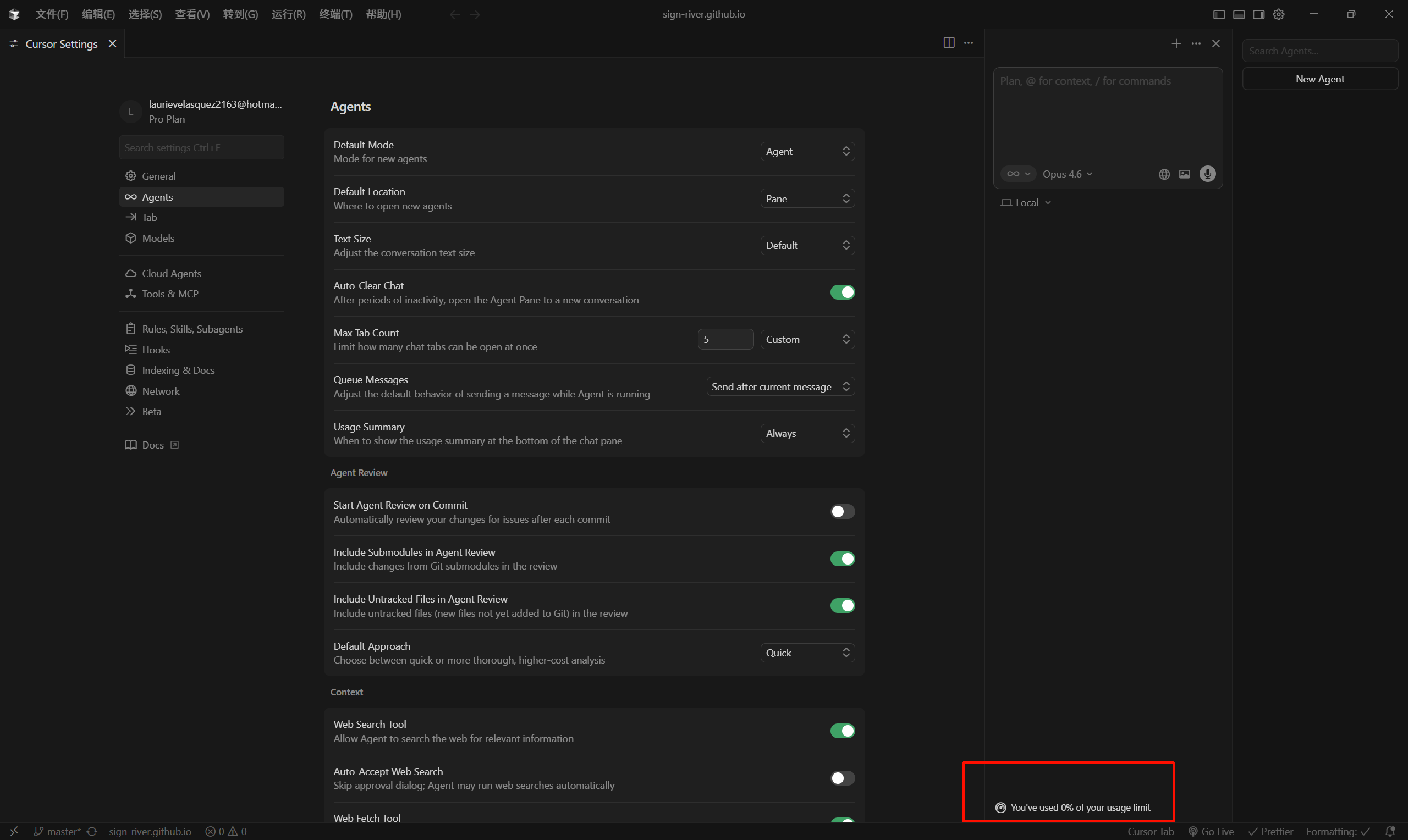This screenshot has width=1408, height=840.
Task: Toggle the secondary sidebar layout icon
Action: pyautogui.click(x=1258, y=14)
